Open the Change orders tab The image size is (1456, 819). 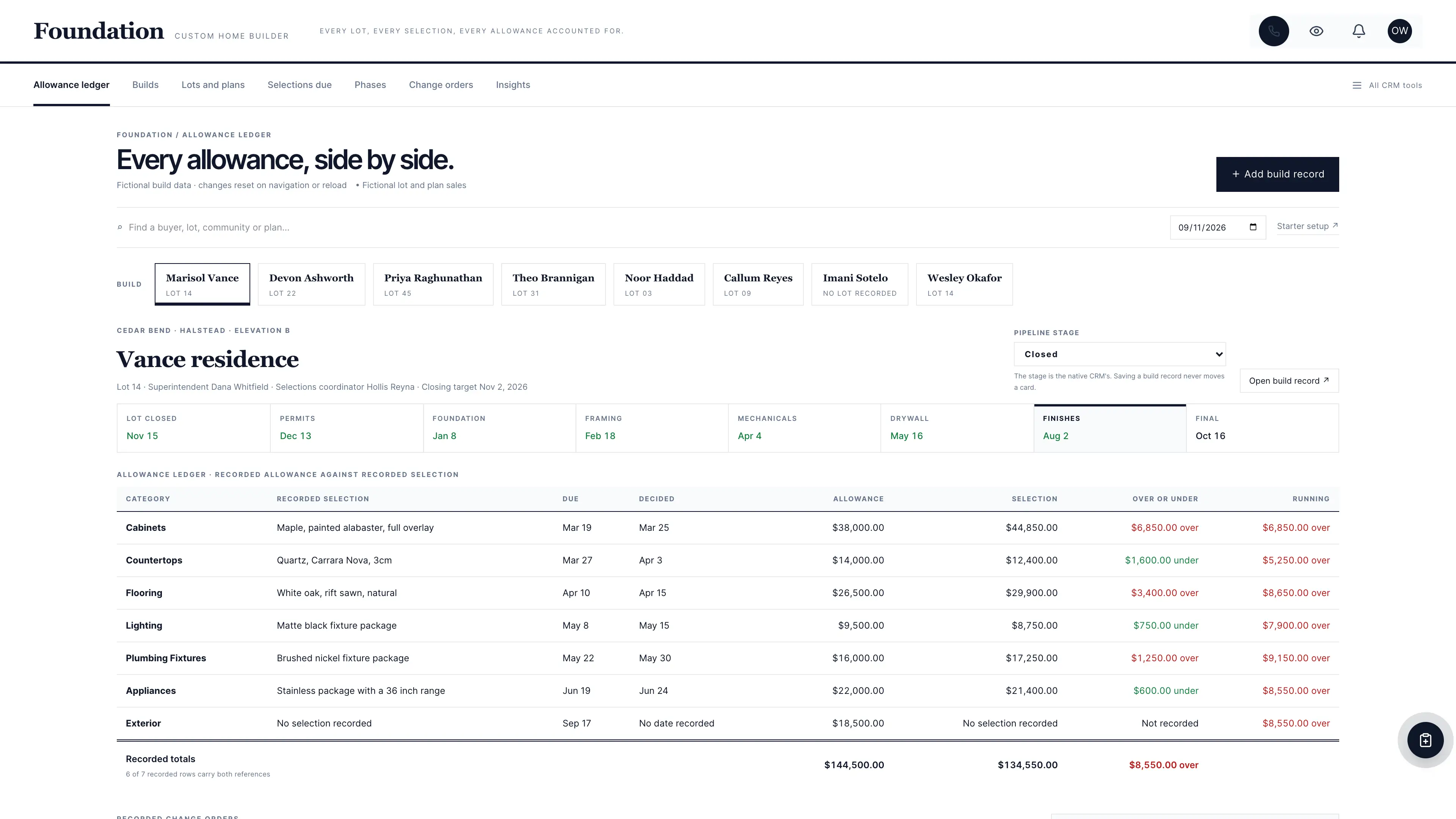441,85
